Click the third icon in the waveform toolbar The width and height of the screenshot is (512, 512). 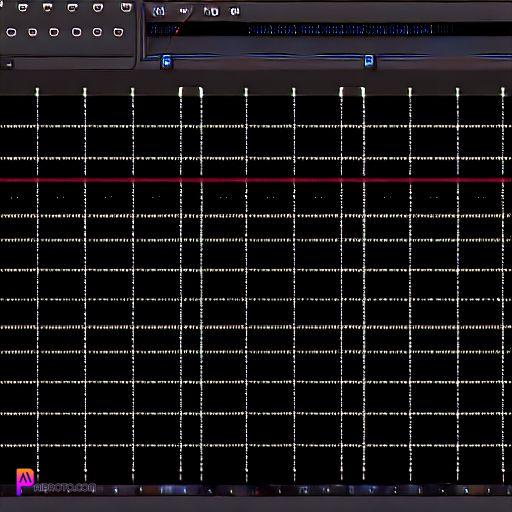211,12
